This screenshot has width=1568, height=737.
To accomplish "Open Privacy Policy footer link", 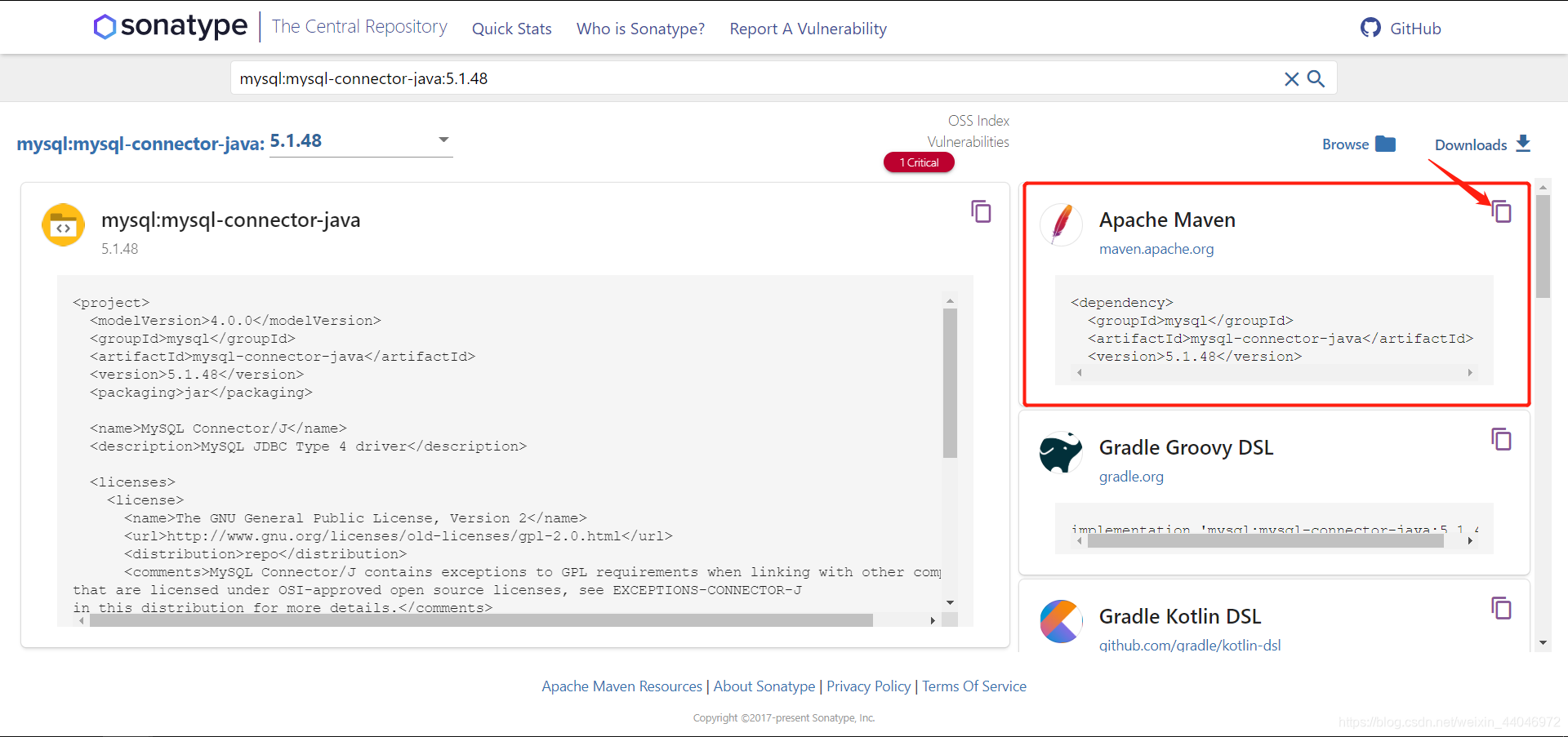I will (x=868, y=686).
